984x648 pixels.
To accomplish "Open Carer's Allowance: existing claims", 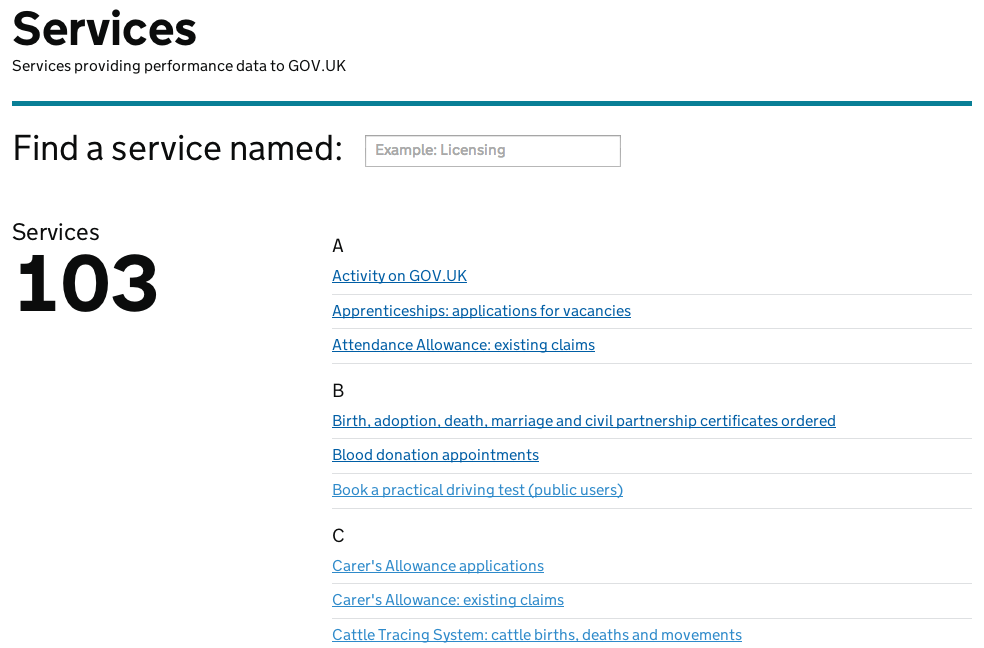I will click(x=448, y=600).
